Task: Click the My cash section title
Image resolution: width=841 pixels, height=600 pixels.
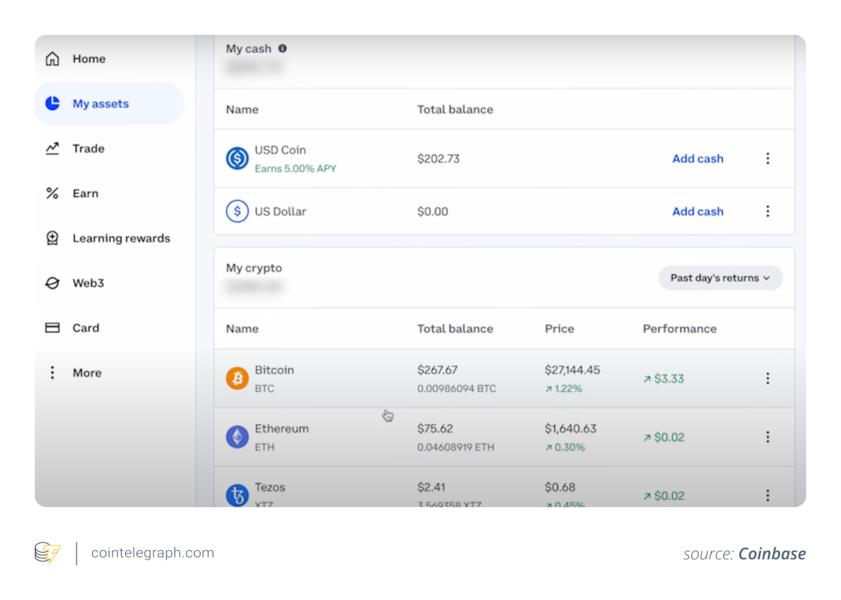Action: point(248,48)
